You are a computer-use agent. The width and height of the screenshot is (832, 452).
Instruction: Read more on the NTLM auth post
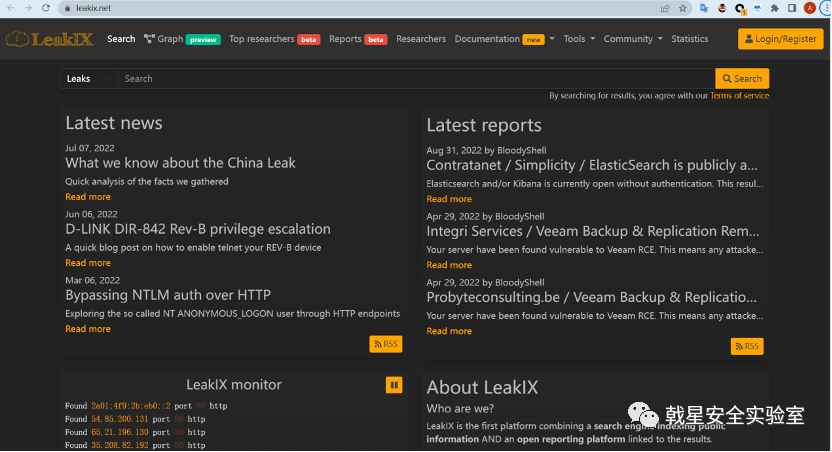[x=88, y=329]
